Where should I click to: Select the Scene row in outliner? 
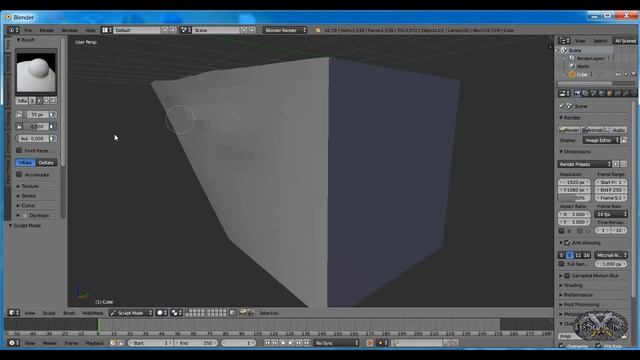(x=575, y=51)
